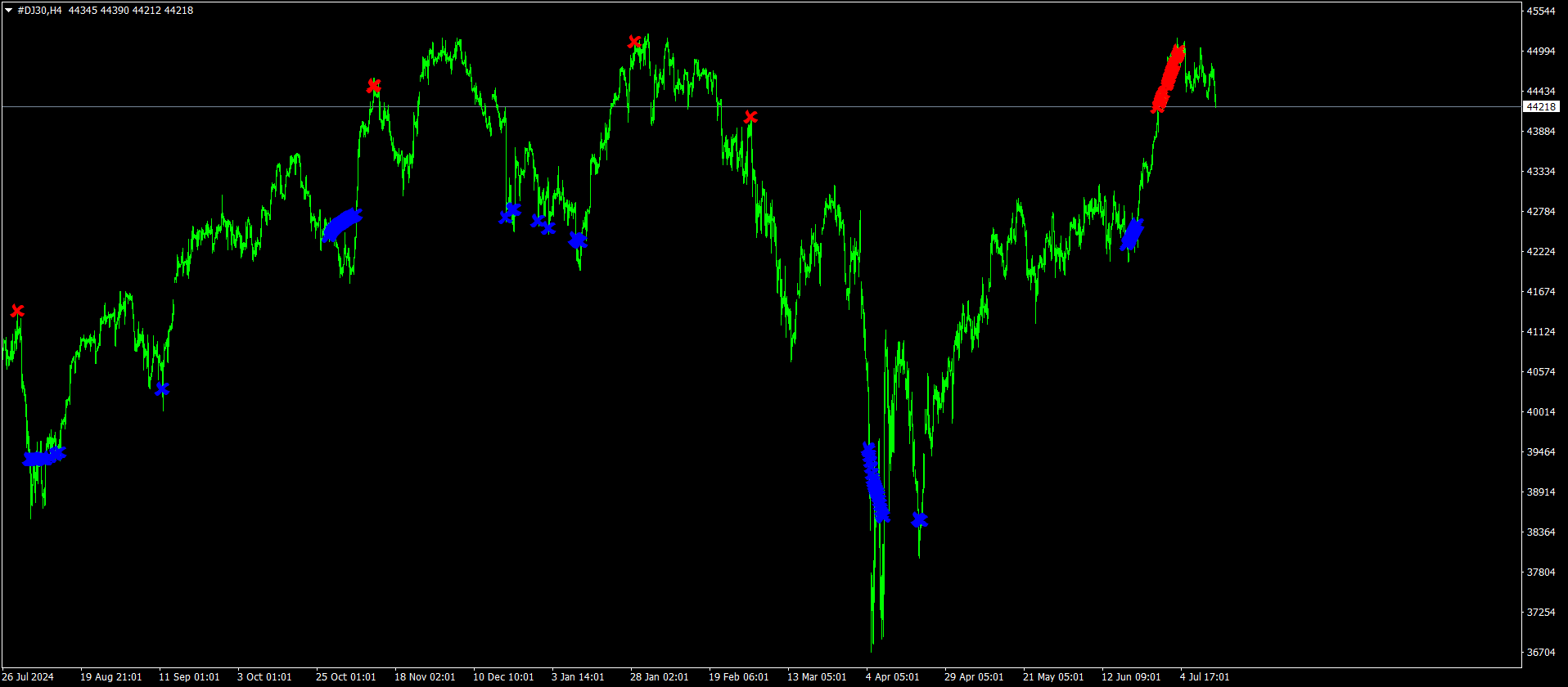Select the horizontal current price line
1568x687 pixels.
click(x=818, y=107)
